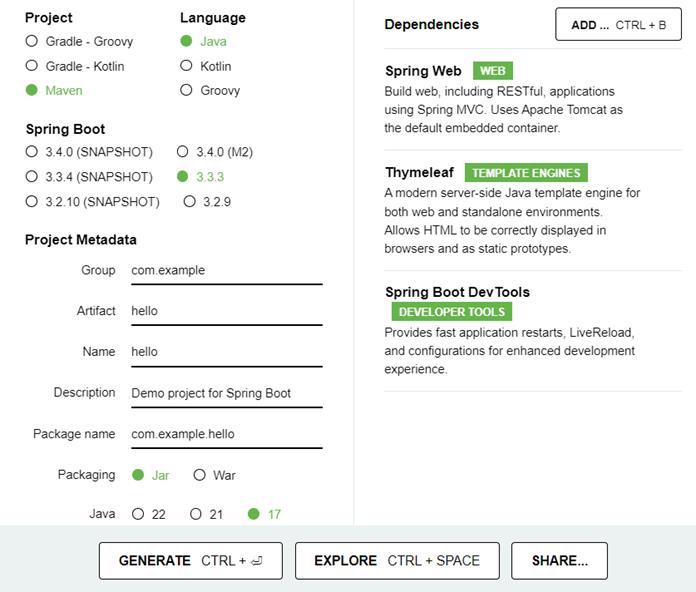This screenshot has height=592, width=696.
Task: Open the SHARE dialog
Action: 559,561
